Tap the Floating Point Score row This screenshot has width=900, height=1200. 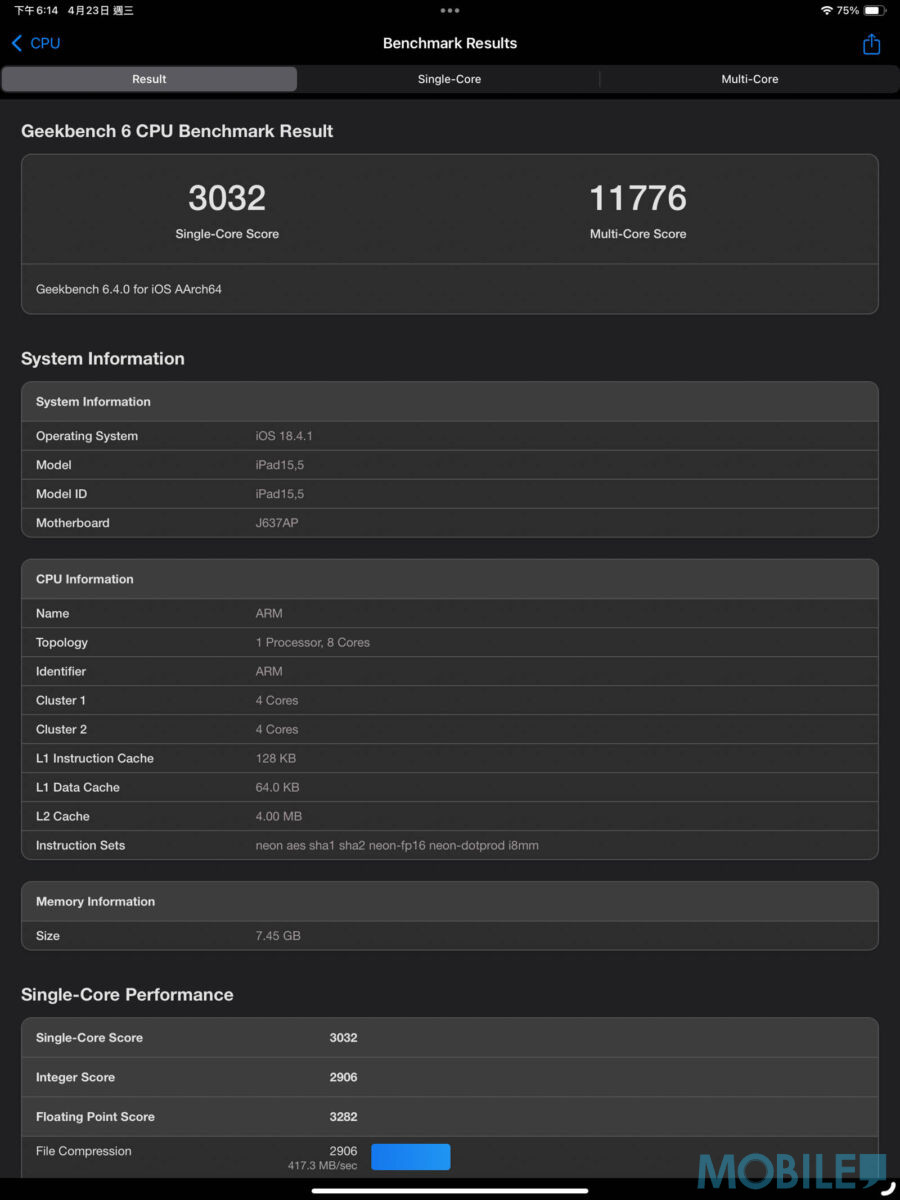(449, 1117)
